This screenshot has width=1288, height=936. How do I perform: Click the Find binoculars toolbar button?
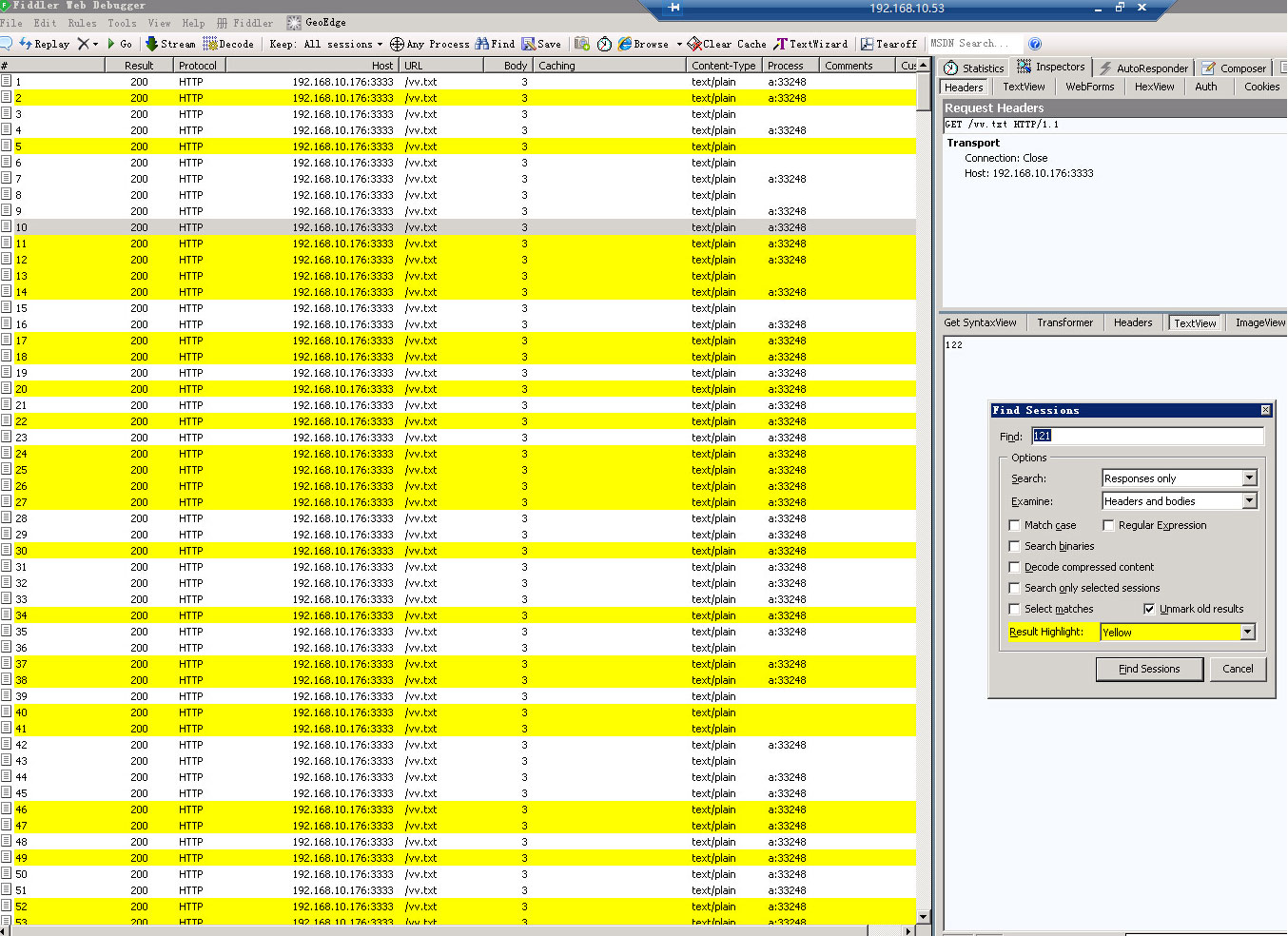pyautogui.click(x=496, y=44)
